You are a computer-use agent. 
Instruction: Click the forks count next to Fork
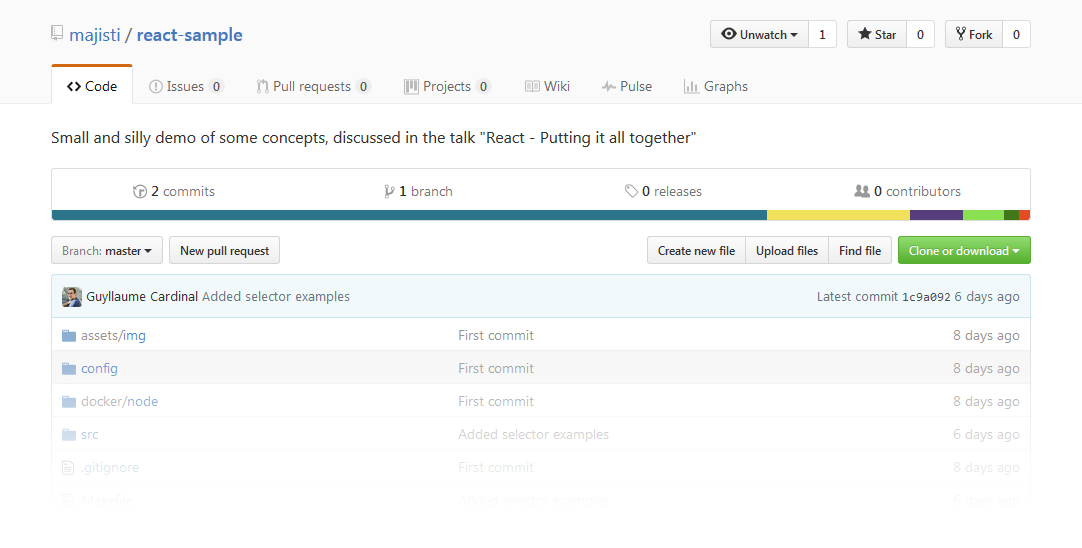click(x=1016, y=35)
